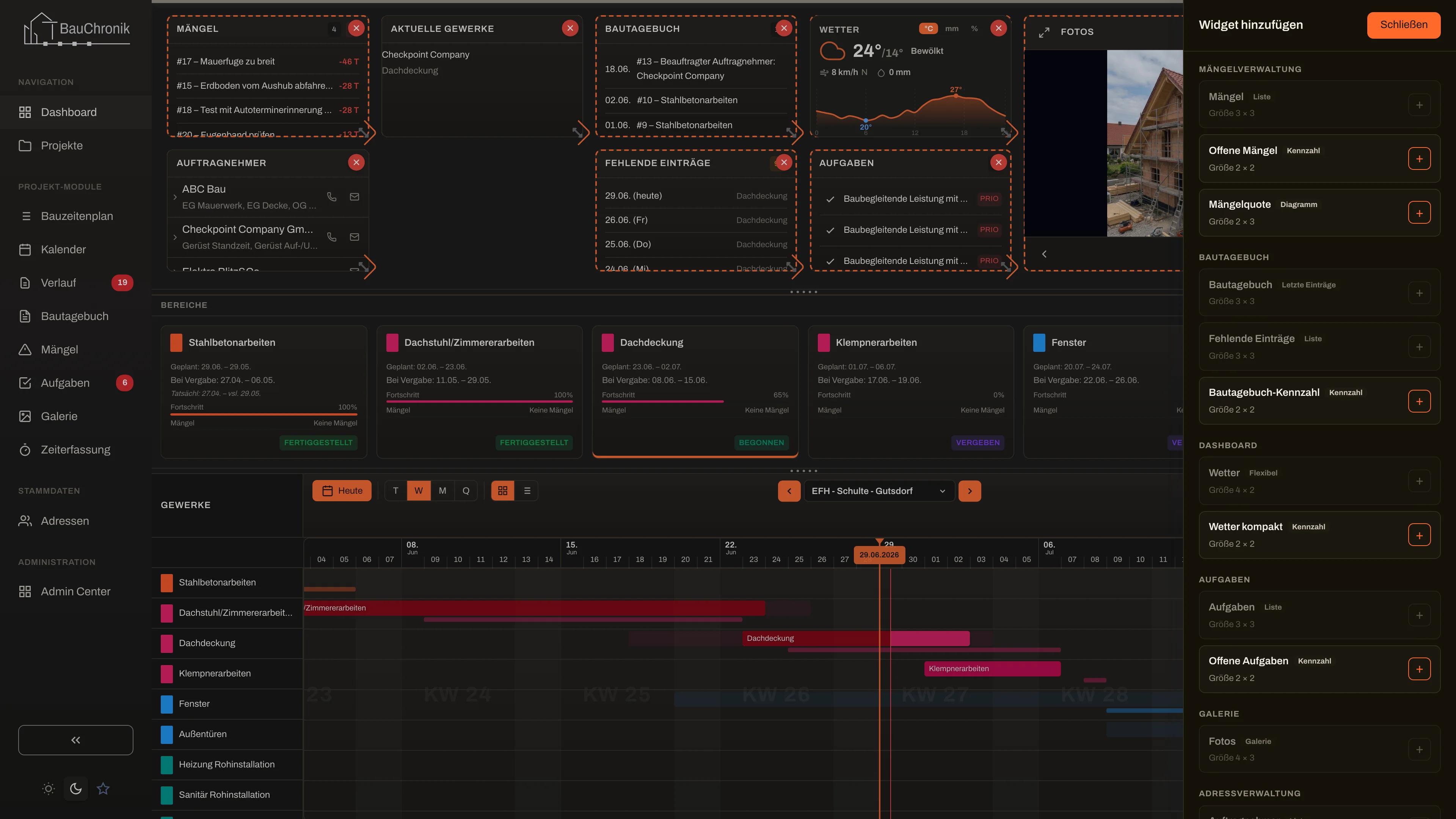Add the Bautagebuch-Kennzahl widget

[x=1419, y=401]
